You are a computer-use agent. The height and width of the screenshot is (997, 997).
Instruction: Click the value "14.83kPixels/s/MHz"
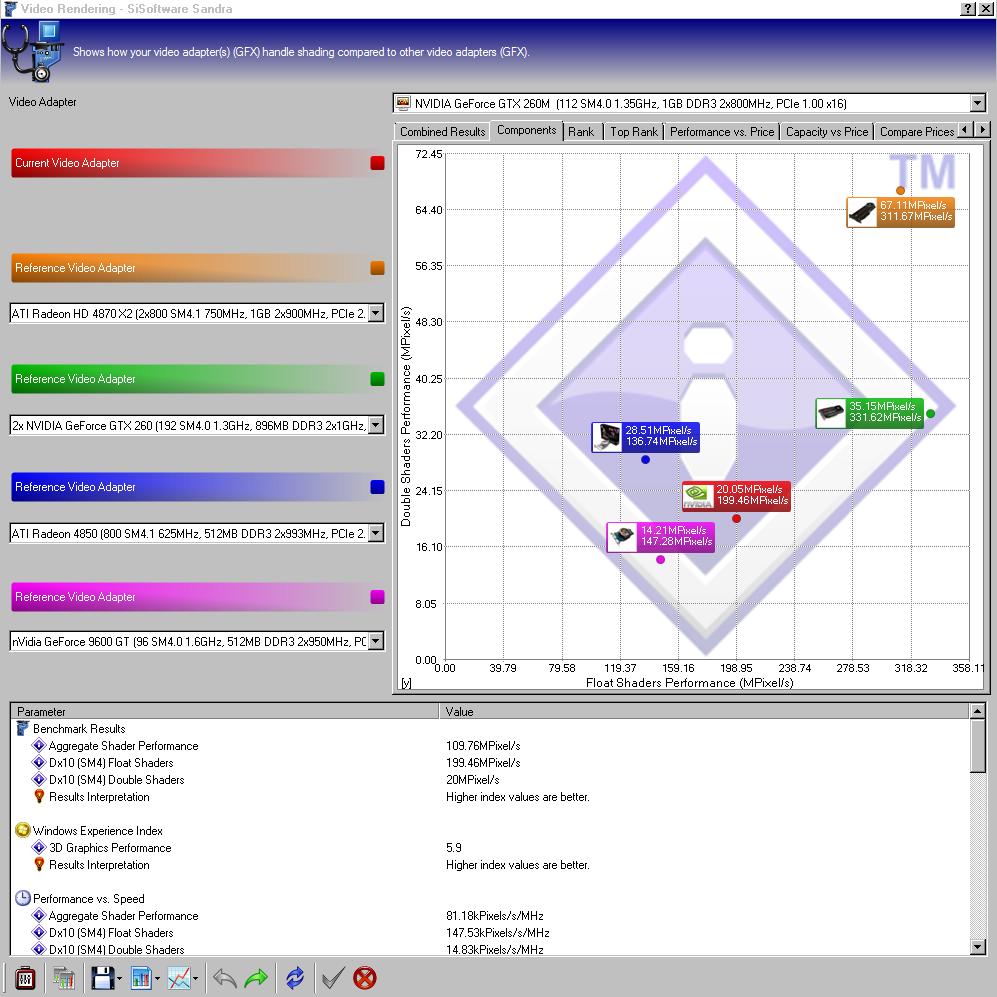point(495,949)
